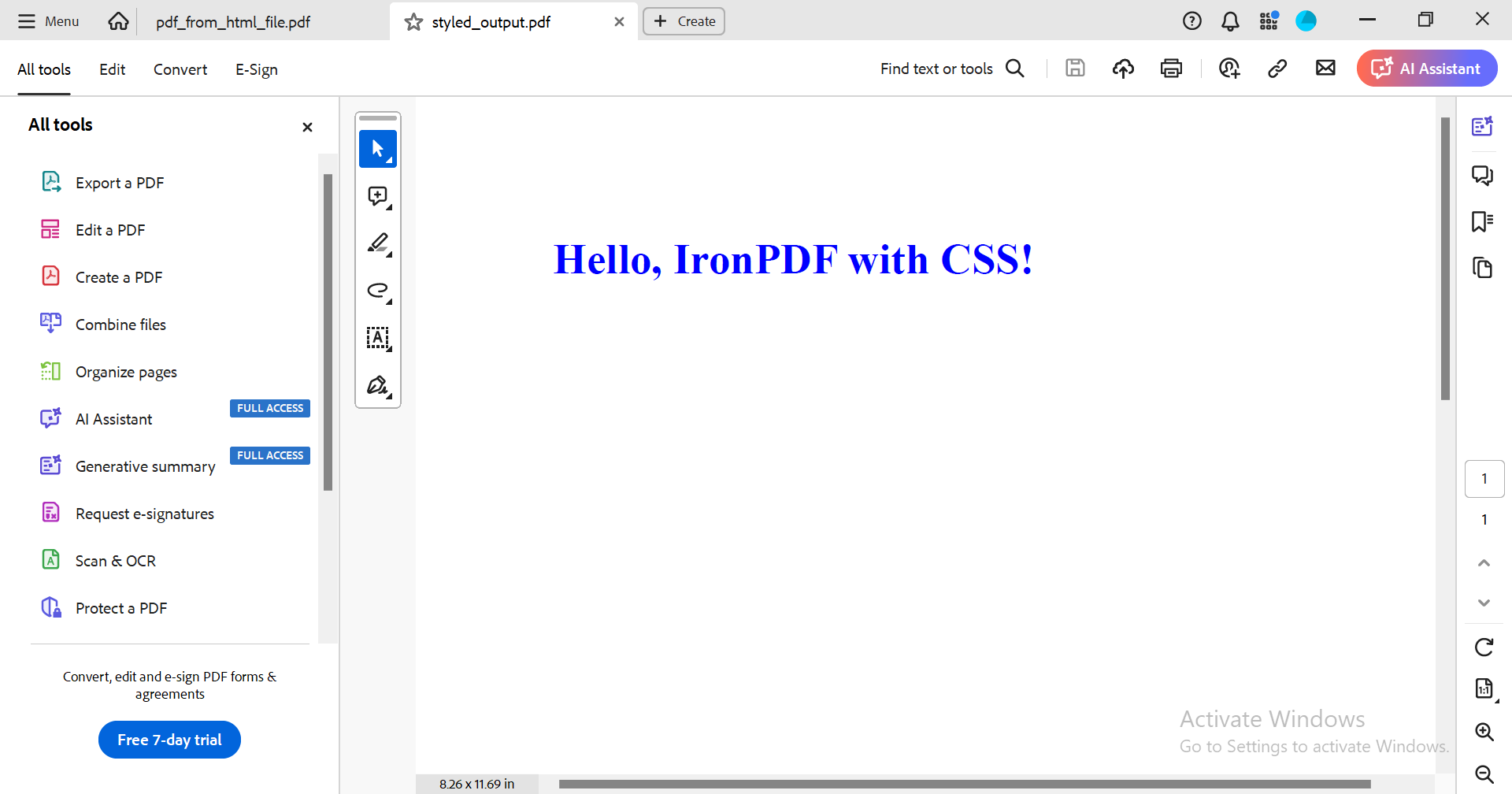The height and width of the screenshot is (794, 1512).
Task: Open the Bookmarks panel
Action: coord(1484,221)
